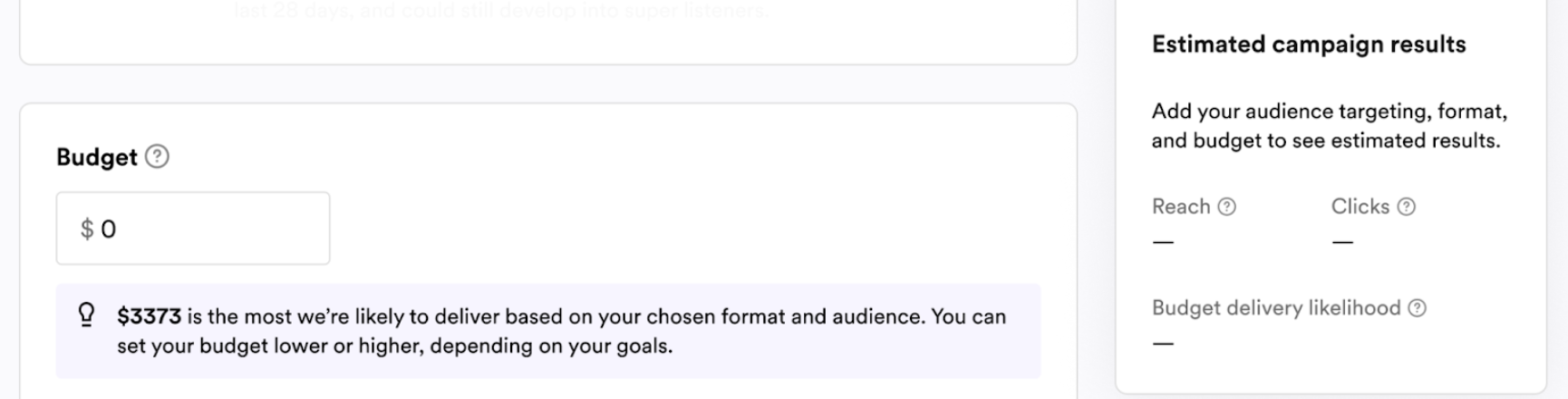Click the Budget help question-mark icon
This screenshot has height=399, width=1568.
[x=157, y=157]
